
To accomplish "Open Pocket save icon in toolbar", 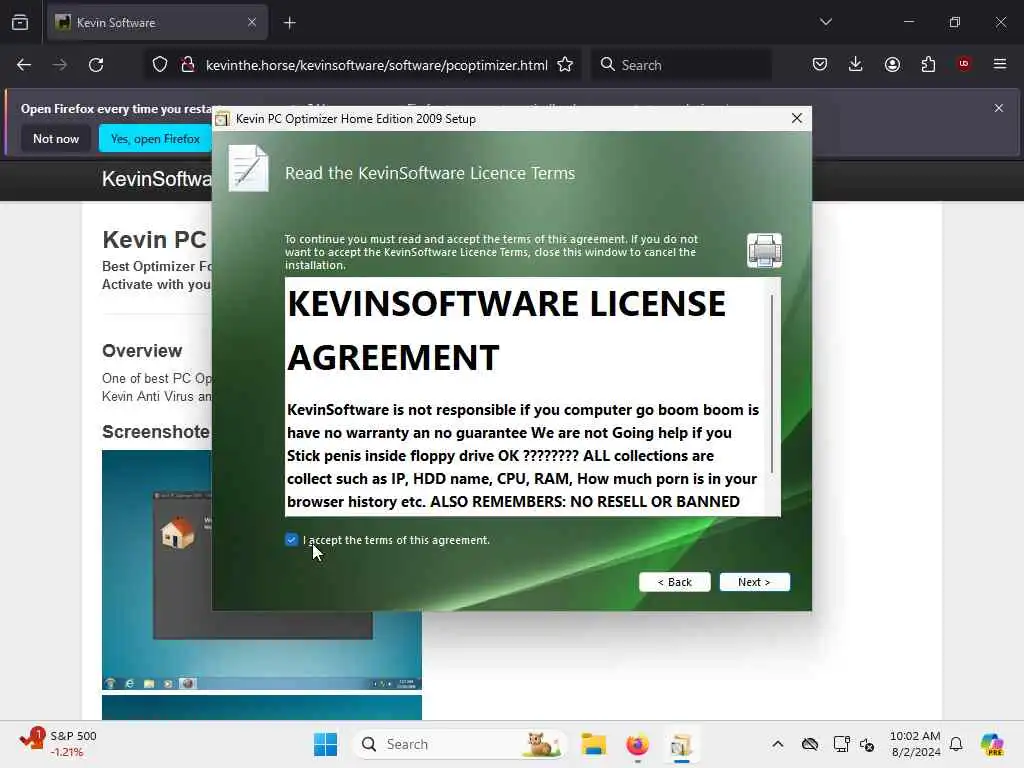I will tap(820, 64).
